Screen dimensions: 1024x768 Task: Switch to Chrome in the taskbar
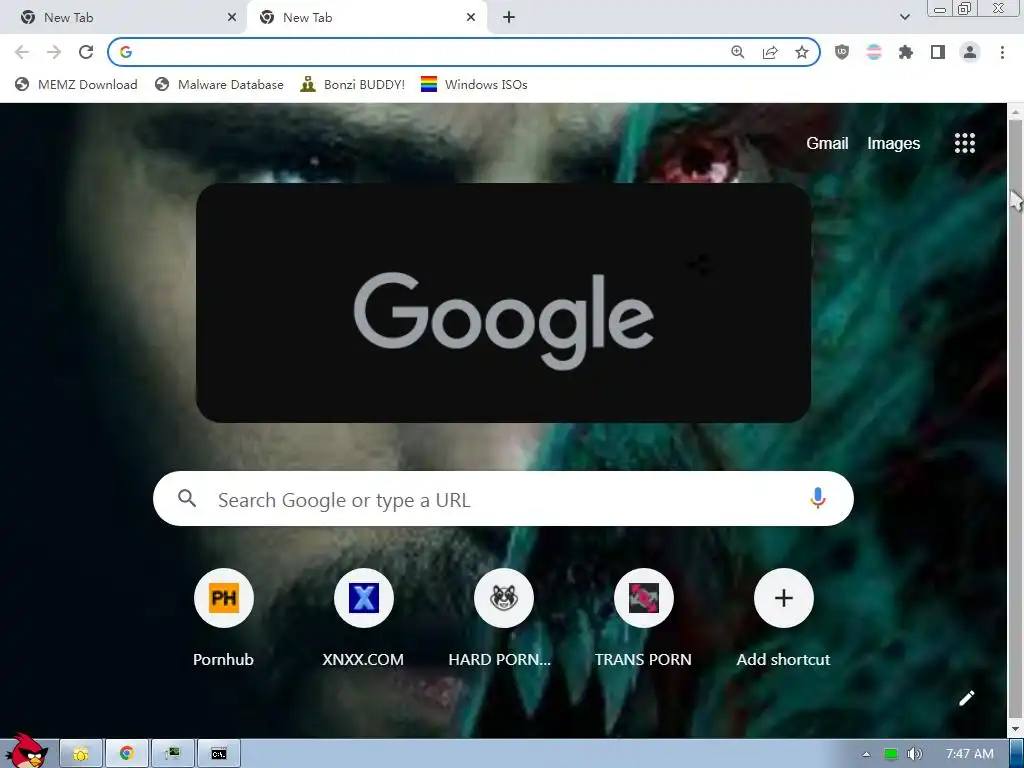click(x=127, y=754)
